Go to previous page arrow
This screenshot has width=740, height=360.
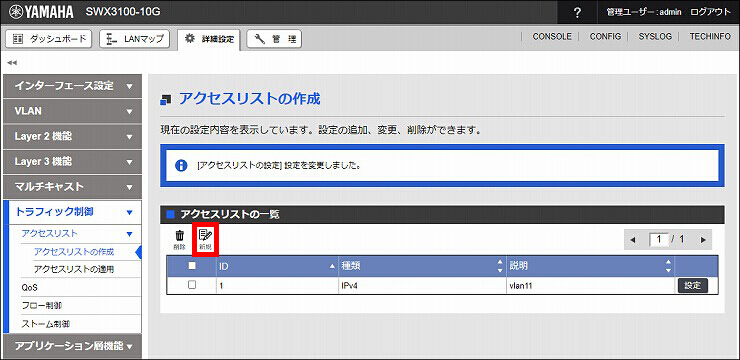tap(633, 240)
